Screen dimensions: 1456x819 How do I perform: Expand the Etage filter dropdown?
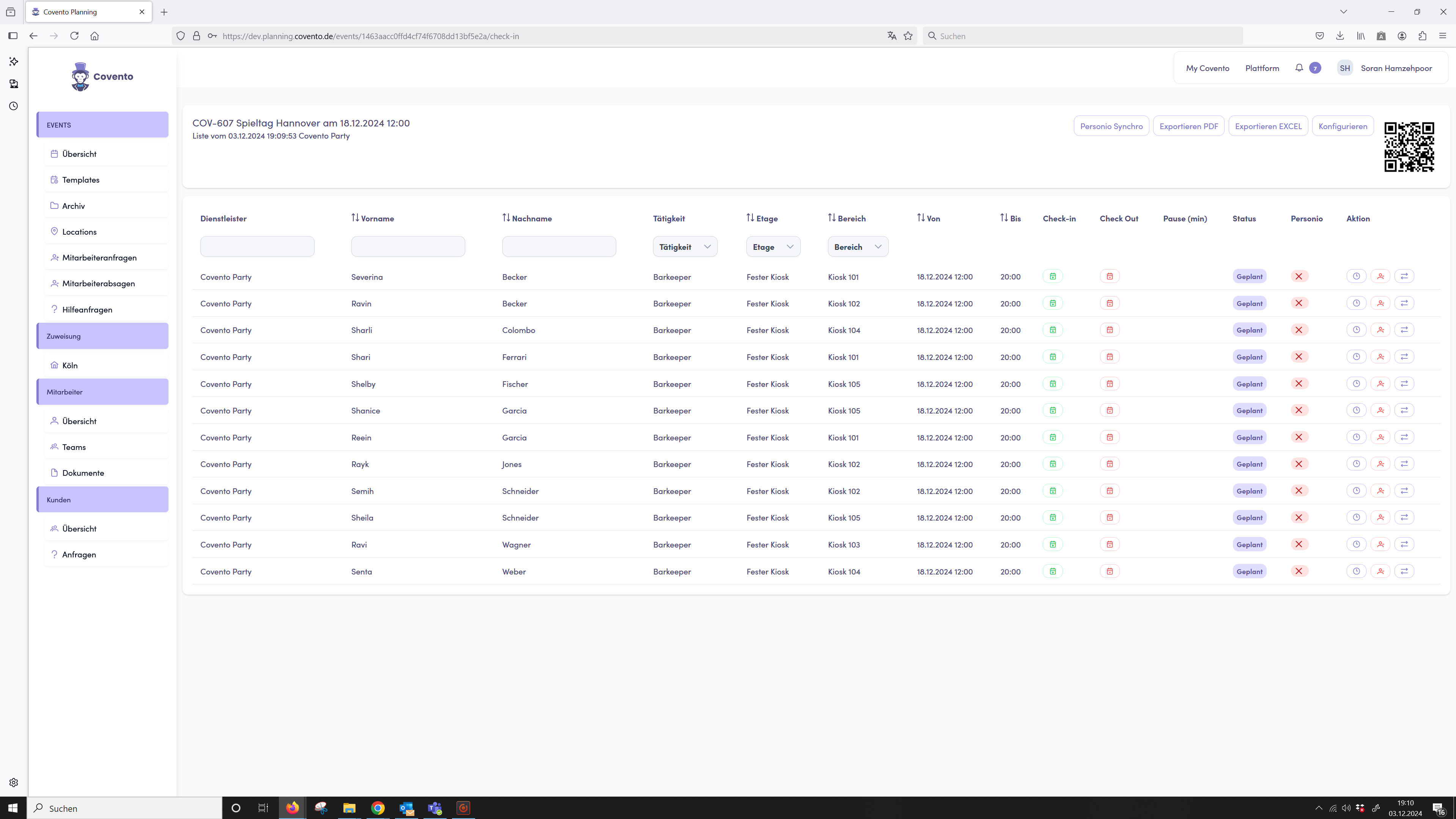point(773,246)
